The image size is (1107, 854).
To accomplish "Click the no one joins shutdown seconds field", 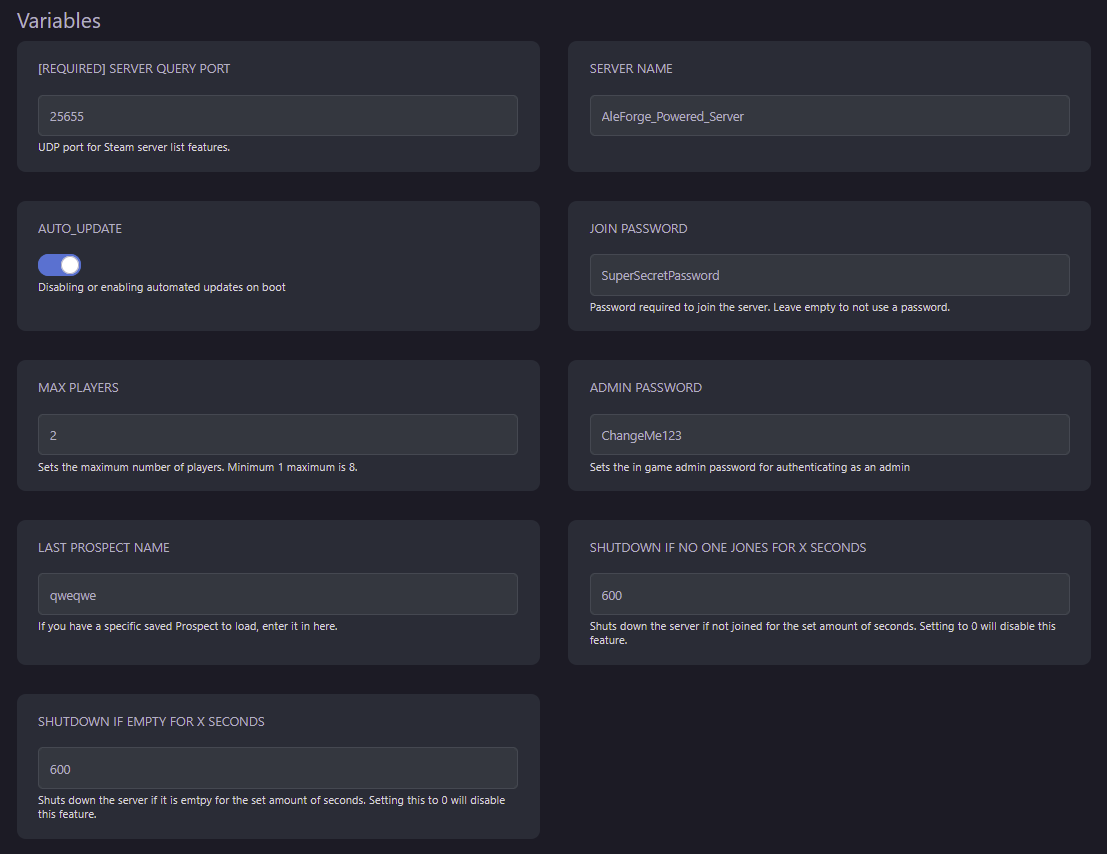I will coord(829,594).
